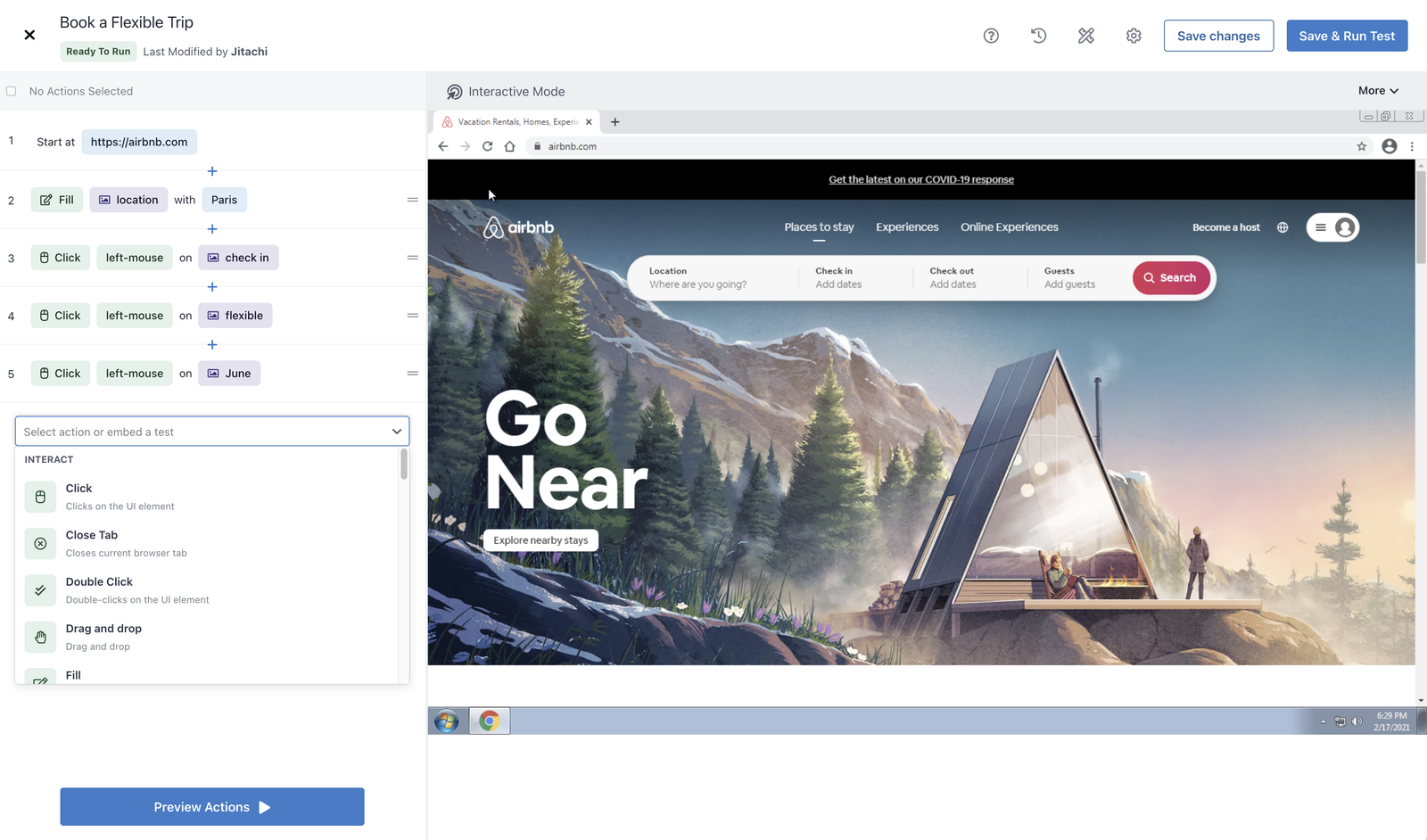
Task: Click the Preview Actions button
Action: (212, 807)
